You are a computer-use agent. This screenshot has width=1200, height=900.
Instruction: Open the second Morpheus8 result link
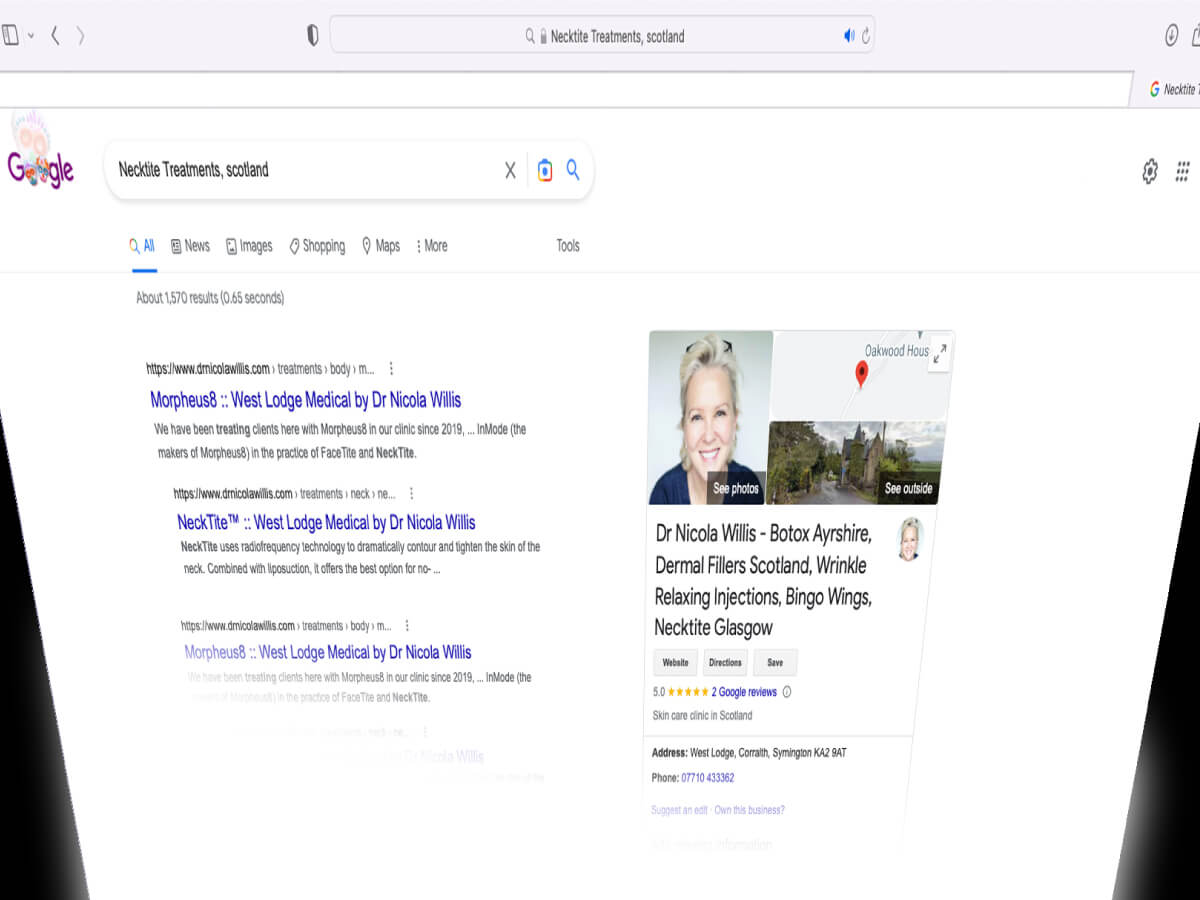coord(328,652)
